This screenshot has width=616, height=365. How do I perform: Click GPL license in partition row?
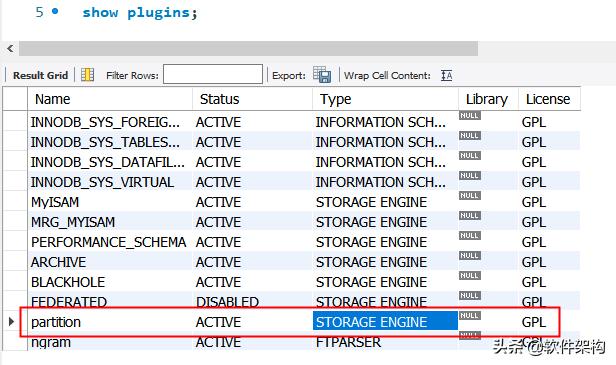(x=534, y=322)
